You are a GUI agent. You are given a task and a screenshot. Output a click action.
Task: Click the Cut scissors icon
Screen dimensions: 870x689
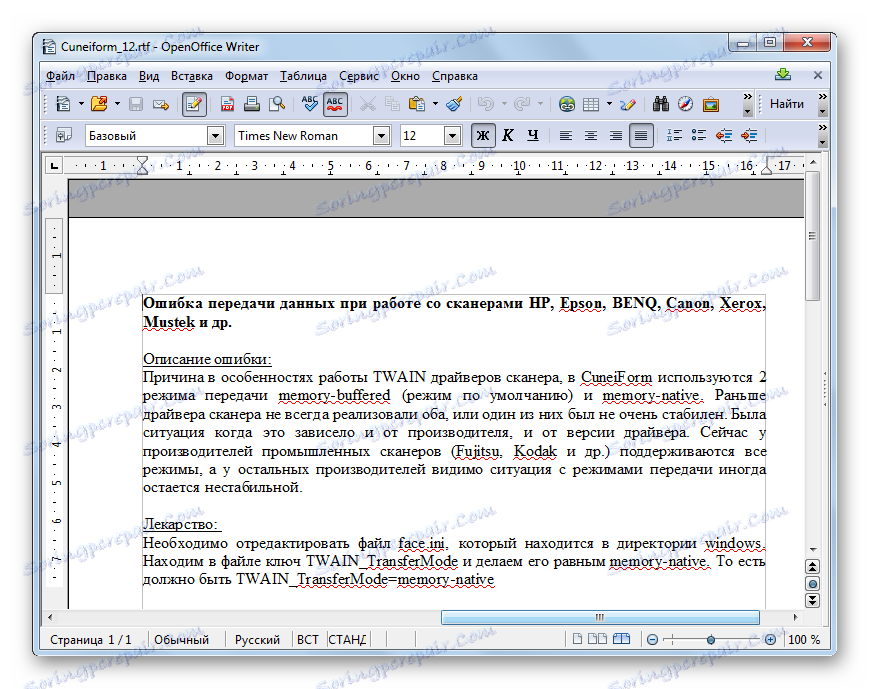click(x=367, y=104)
